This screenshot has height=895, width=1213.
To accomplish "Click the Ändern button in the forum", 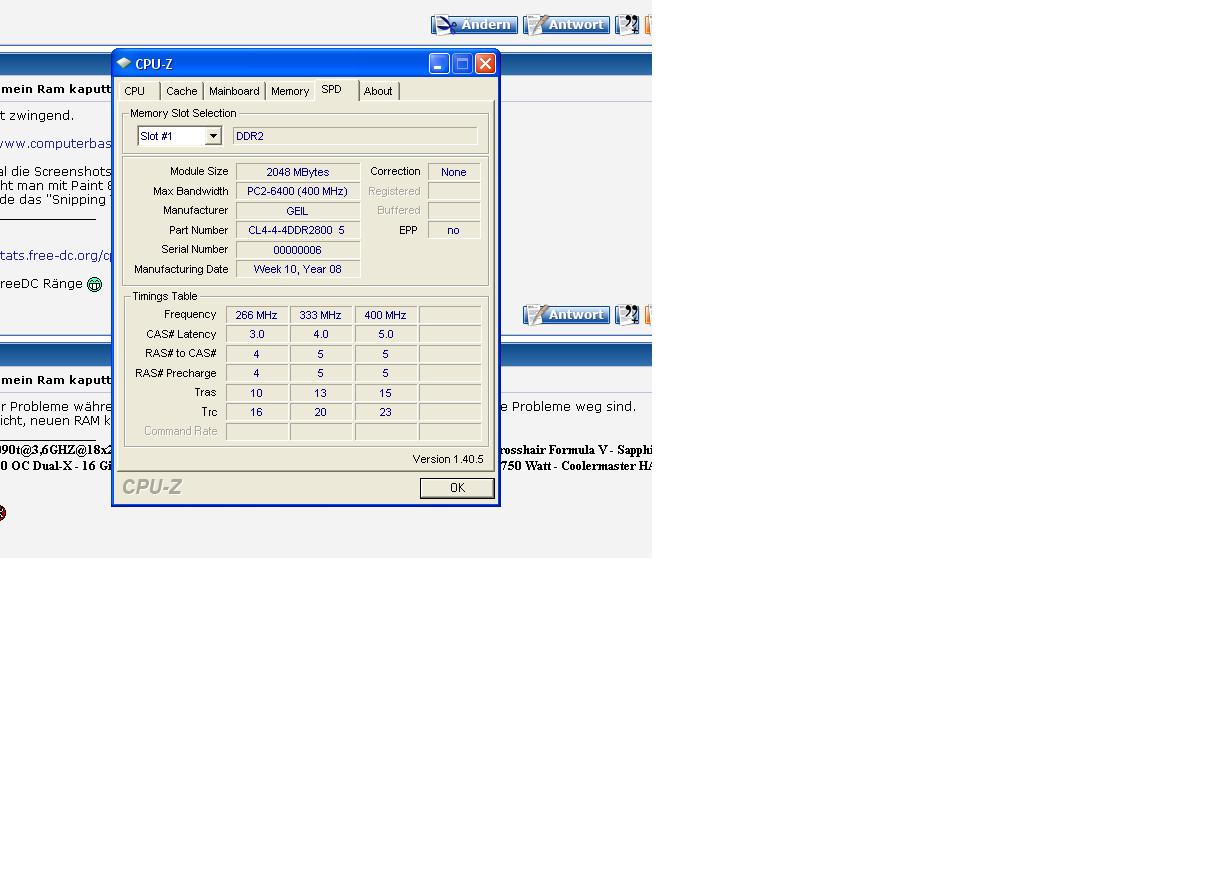I will pyautogui.click(x=474, y=25).
